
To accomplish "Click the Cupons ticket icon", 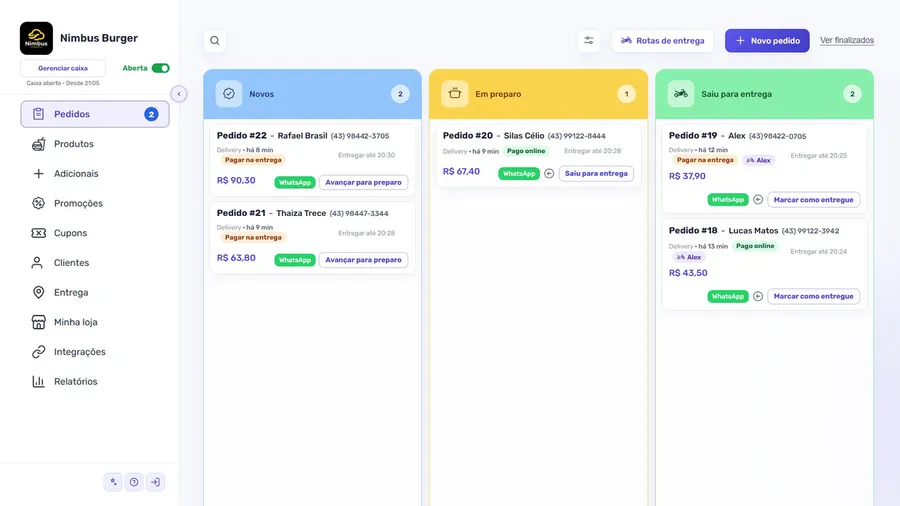I will 38,233.
